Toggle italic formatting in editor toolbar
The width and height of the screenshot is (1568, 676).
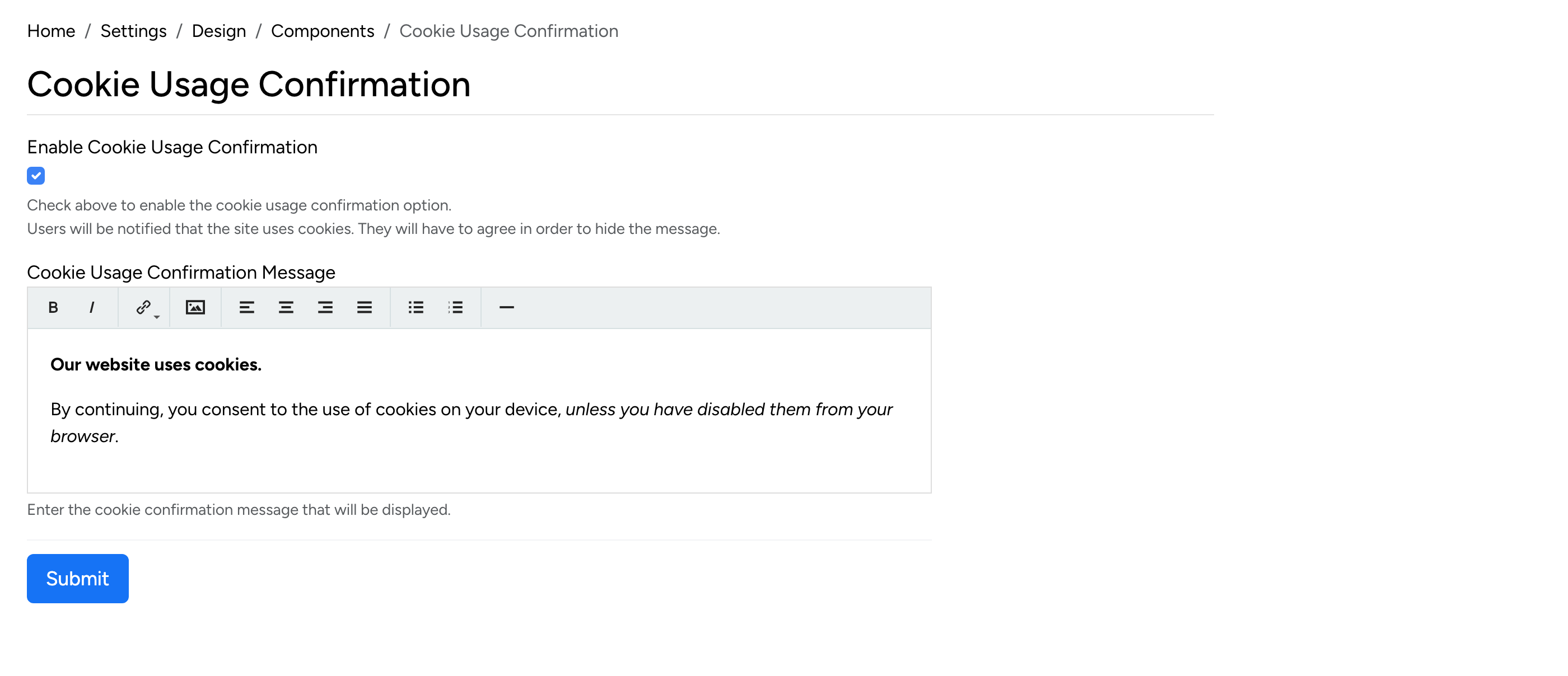pos(92,307)
